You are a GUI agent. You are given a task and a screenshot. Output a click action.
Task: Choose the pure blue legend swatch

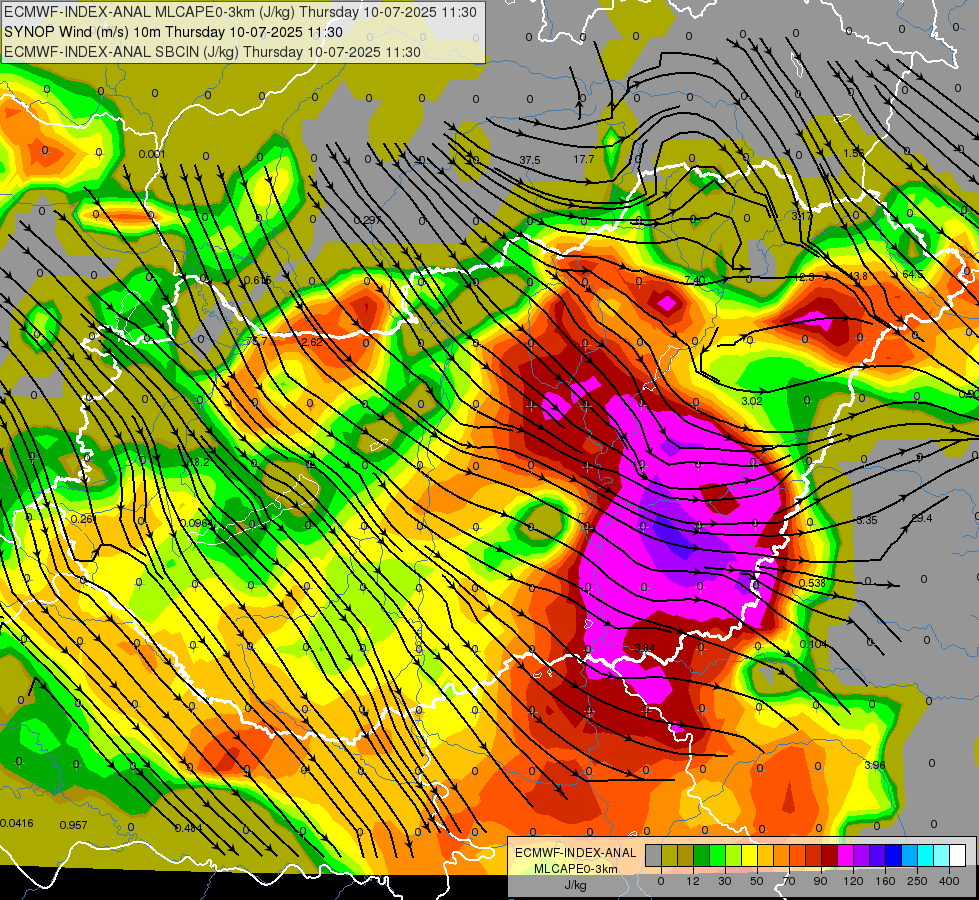coord(894,856)
